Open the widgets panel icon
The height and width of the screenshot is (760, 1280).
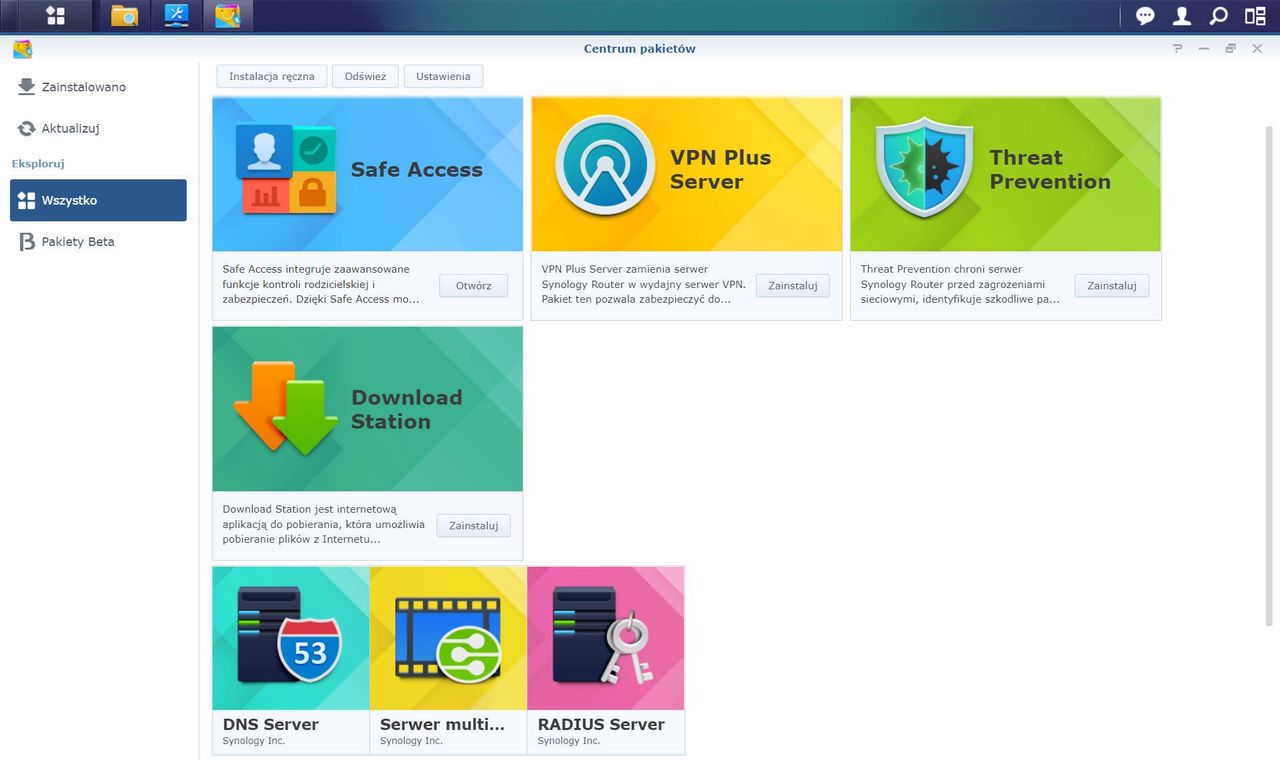1255,15
